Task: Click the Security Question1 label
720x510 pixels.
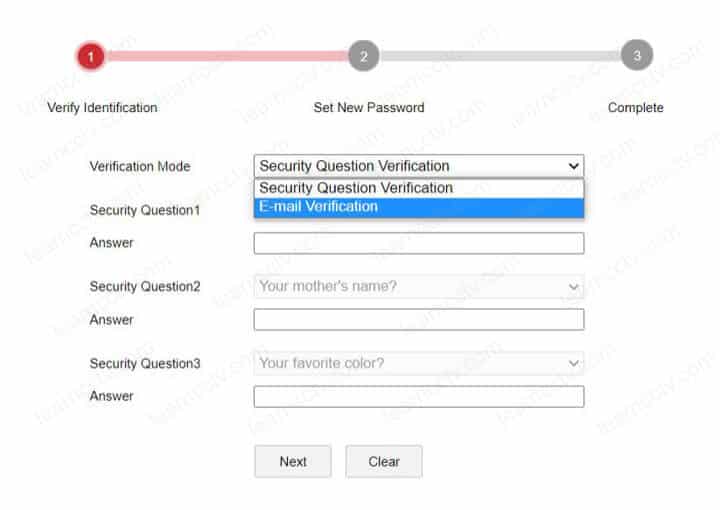Action: click(x=145, y=210)
